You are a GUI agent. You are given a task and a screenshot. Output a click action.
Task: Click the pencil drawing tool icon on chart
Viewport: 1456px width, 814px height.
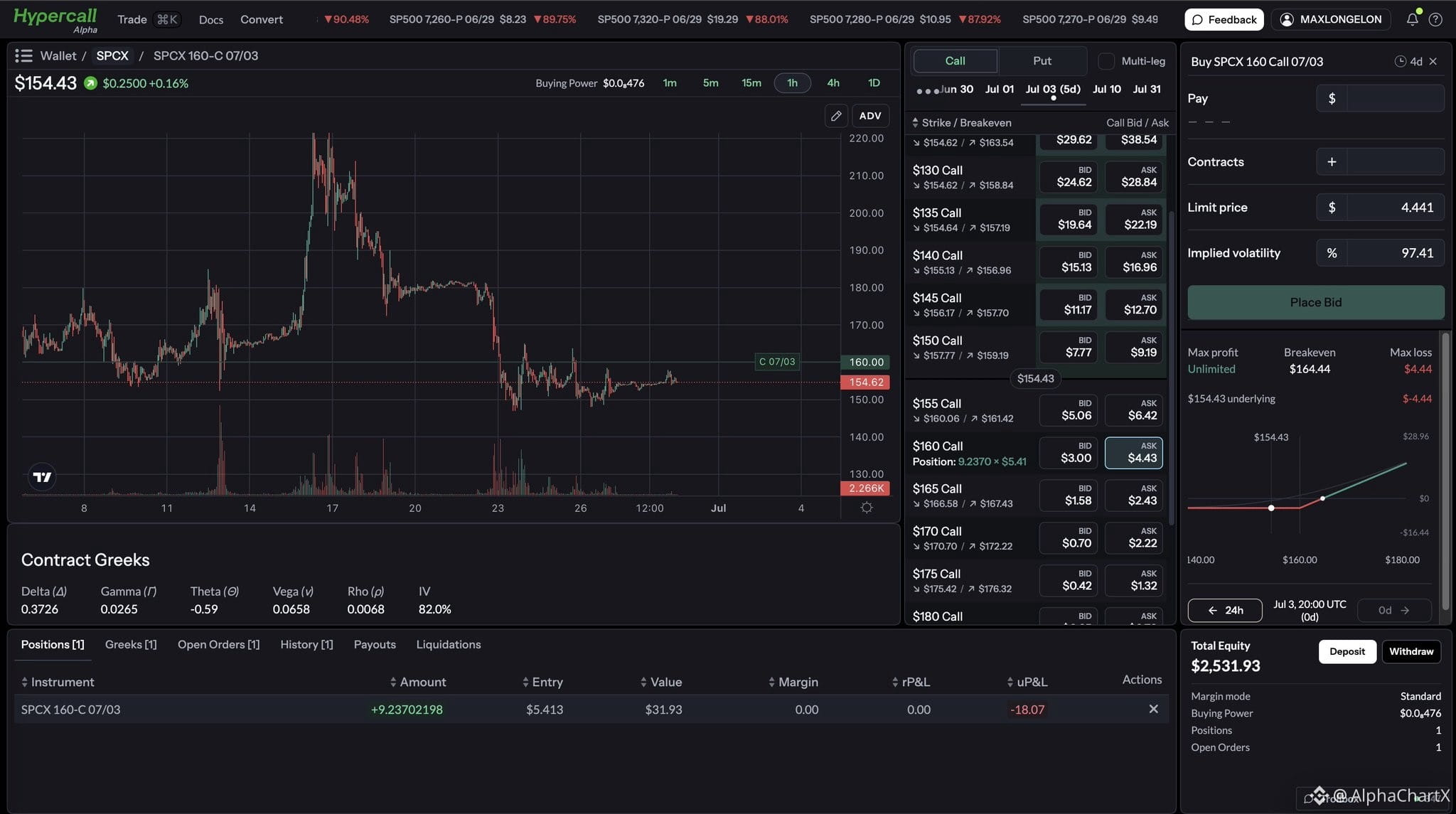tap(836, 115)
